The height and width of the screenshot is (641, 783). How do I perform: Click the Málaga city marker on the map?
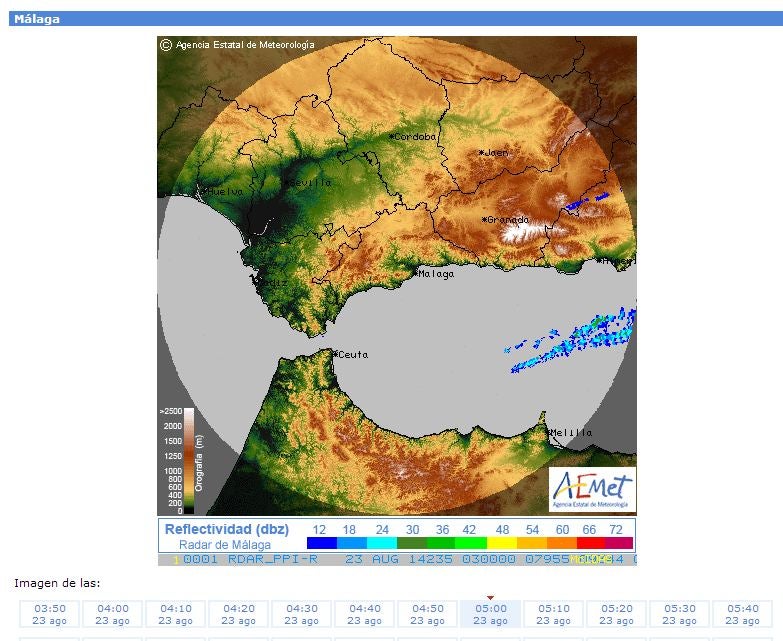[417, 271]
